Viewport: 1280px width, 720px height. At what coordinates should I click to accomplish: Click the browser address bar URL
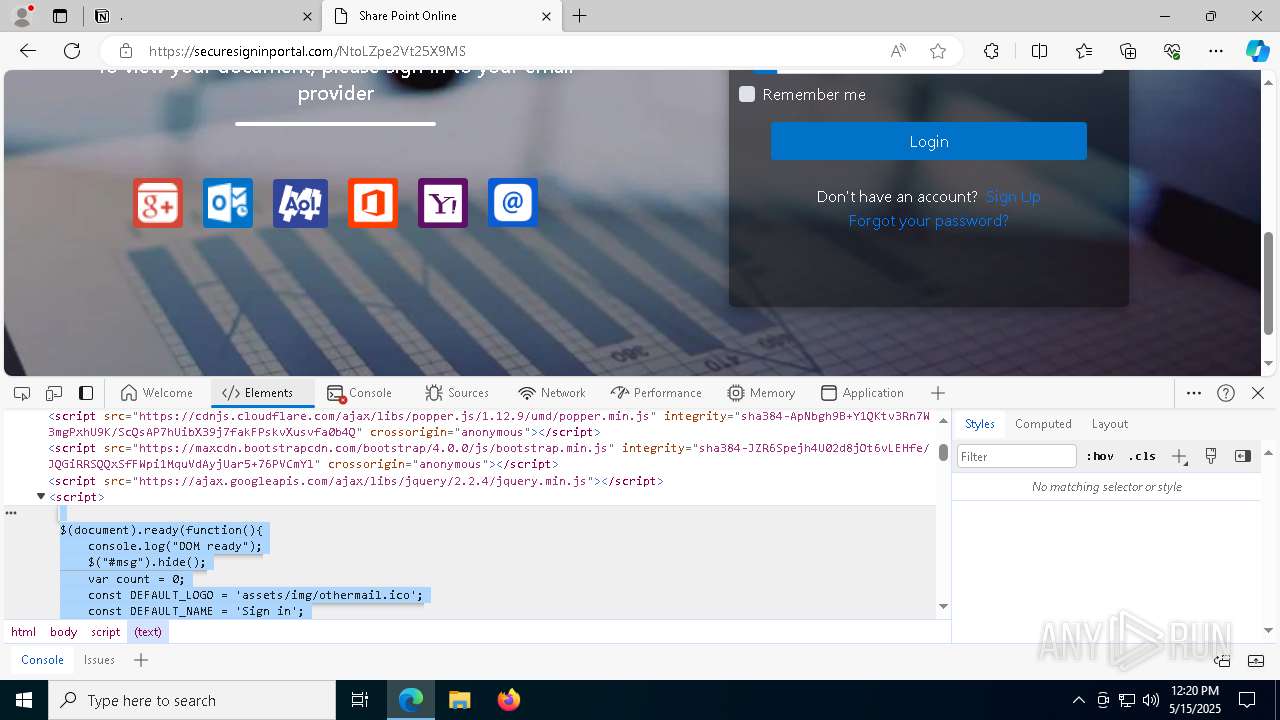coord(308,51)
